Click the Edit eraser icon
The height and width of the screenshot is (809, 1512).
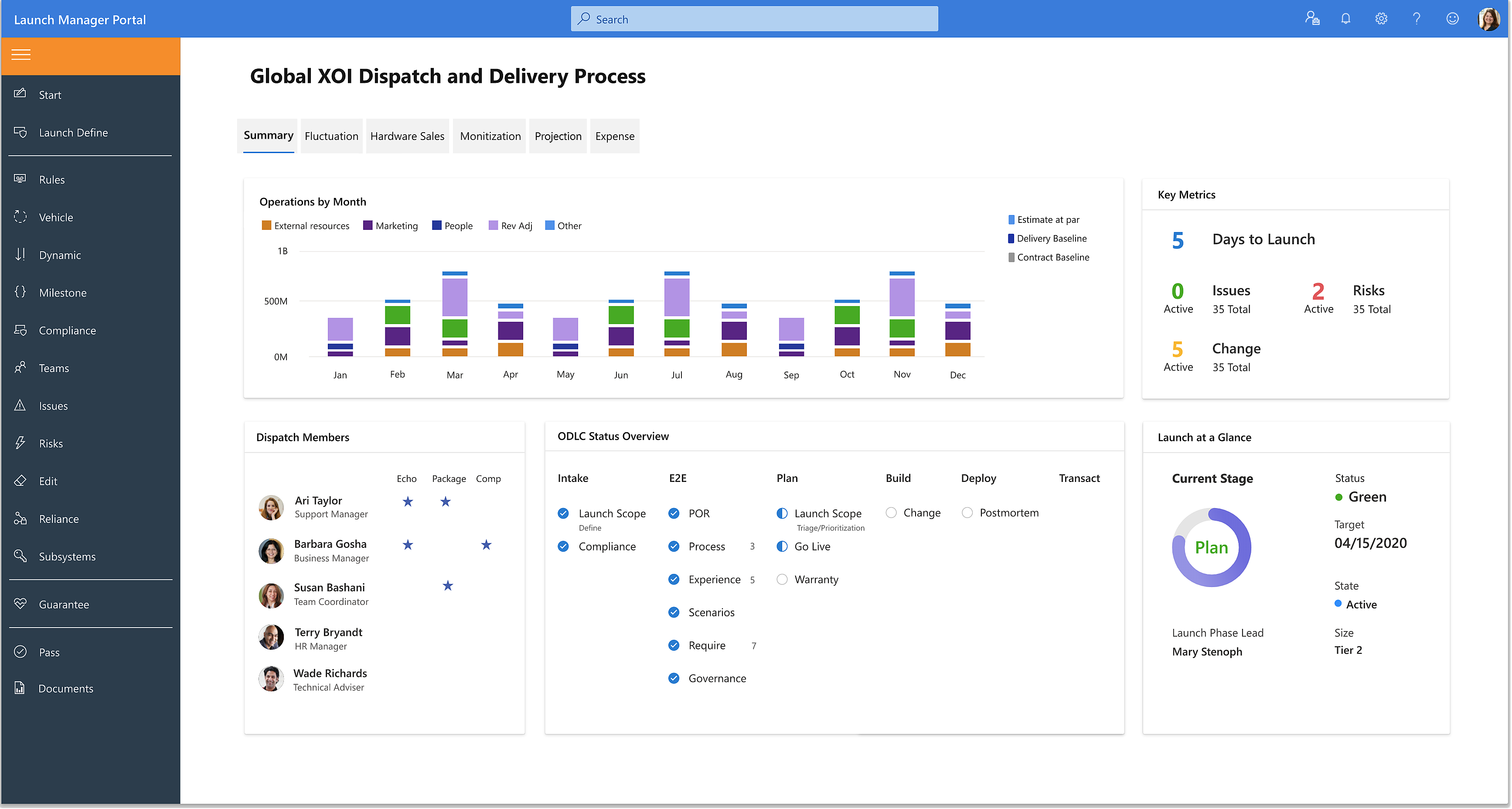(20, 480)
